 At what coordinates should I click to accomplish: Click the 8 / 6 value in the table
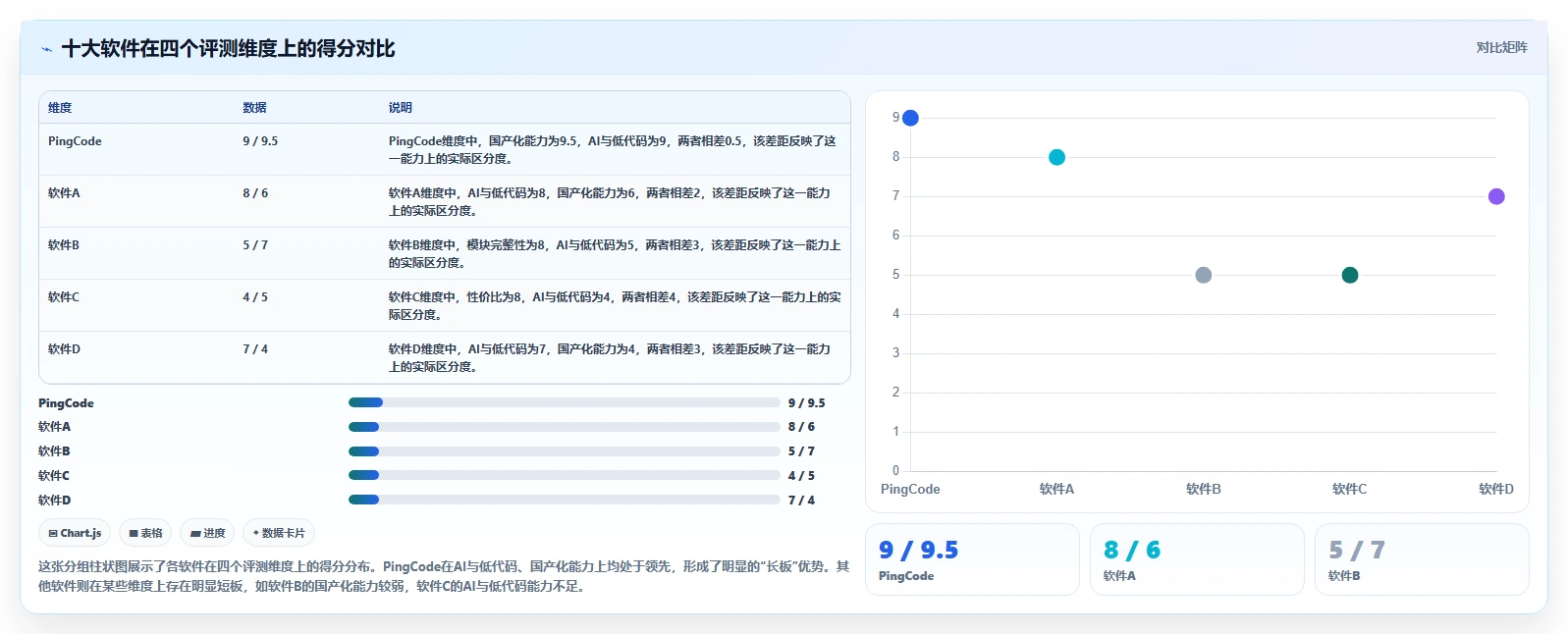255,193
